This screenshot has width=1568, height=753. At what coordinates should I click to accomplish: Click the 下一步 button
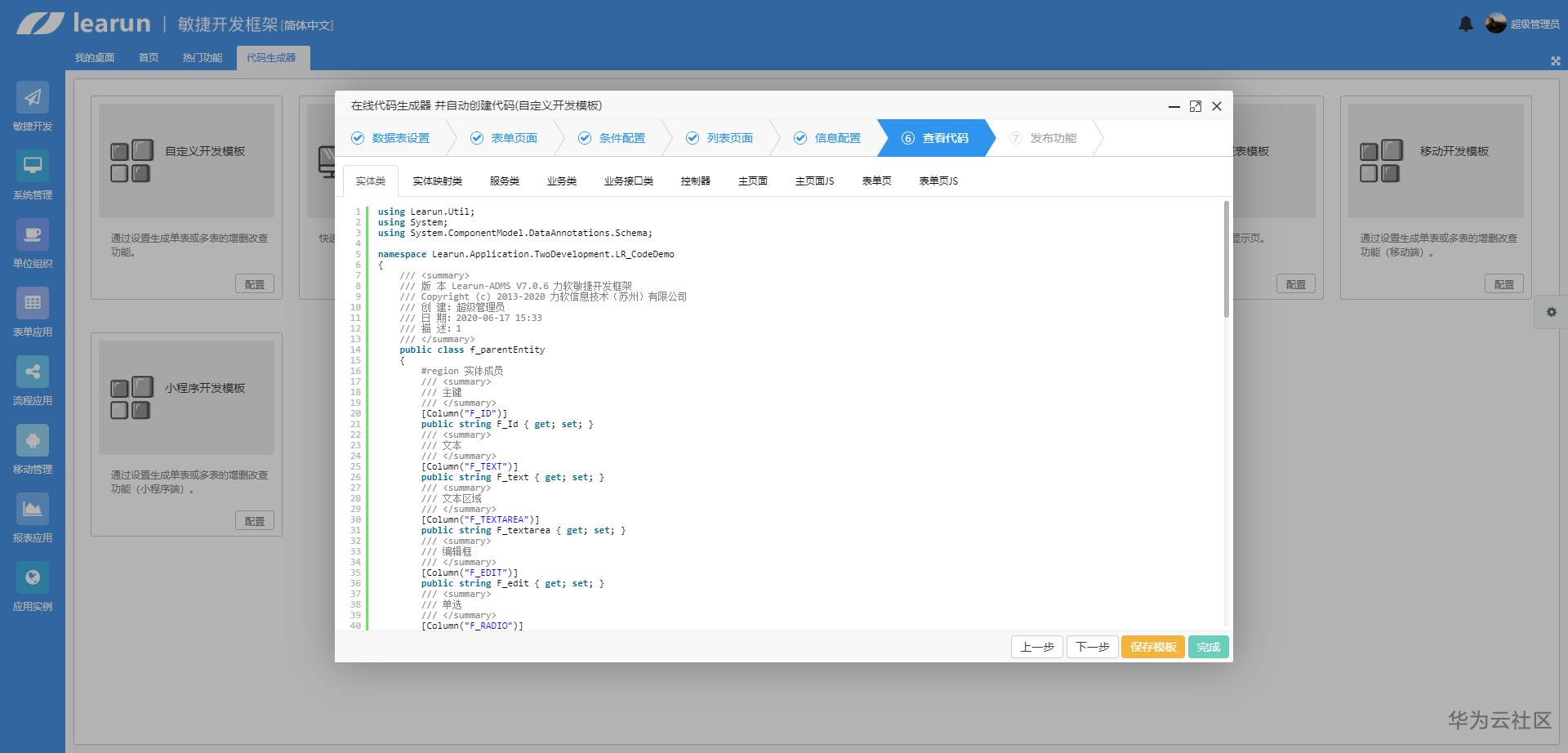click(1093, 647)
